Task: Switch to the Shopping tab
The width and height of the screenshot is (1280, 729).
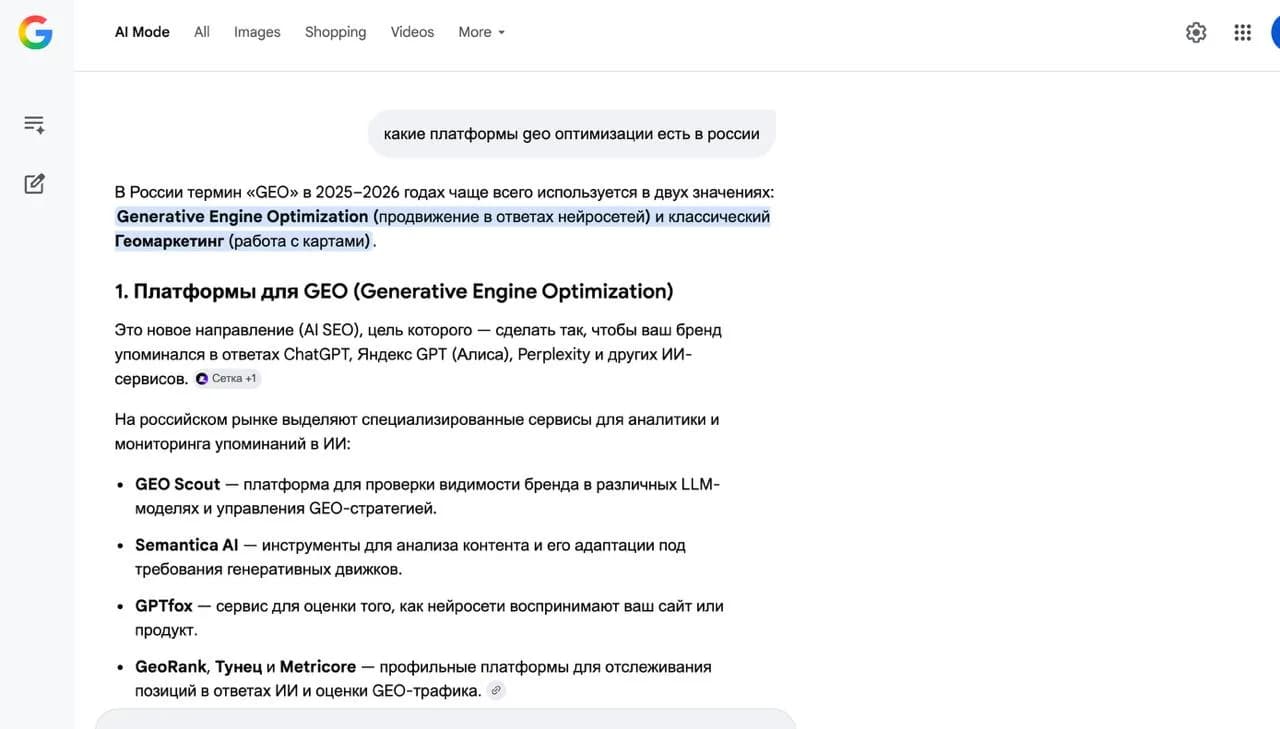Action: (x=335, y=32)
